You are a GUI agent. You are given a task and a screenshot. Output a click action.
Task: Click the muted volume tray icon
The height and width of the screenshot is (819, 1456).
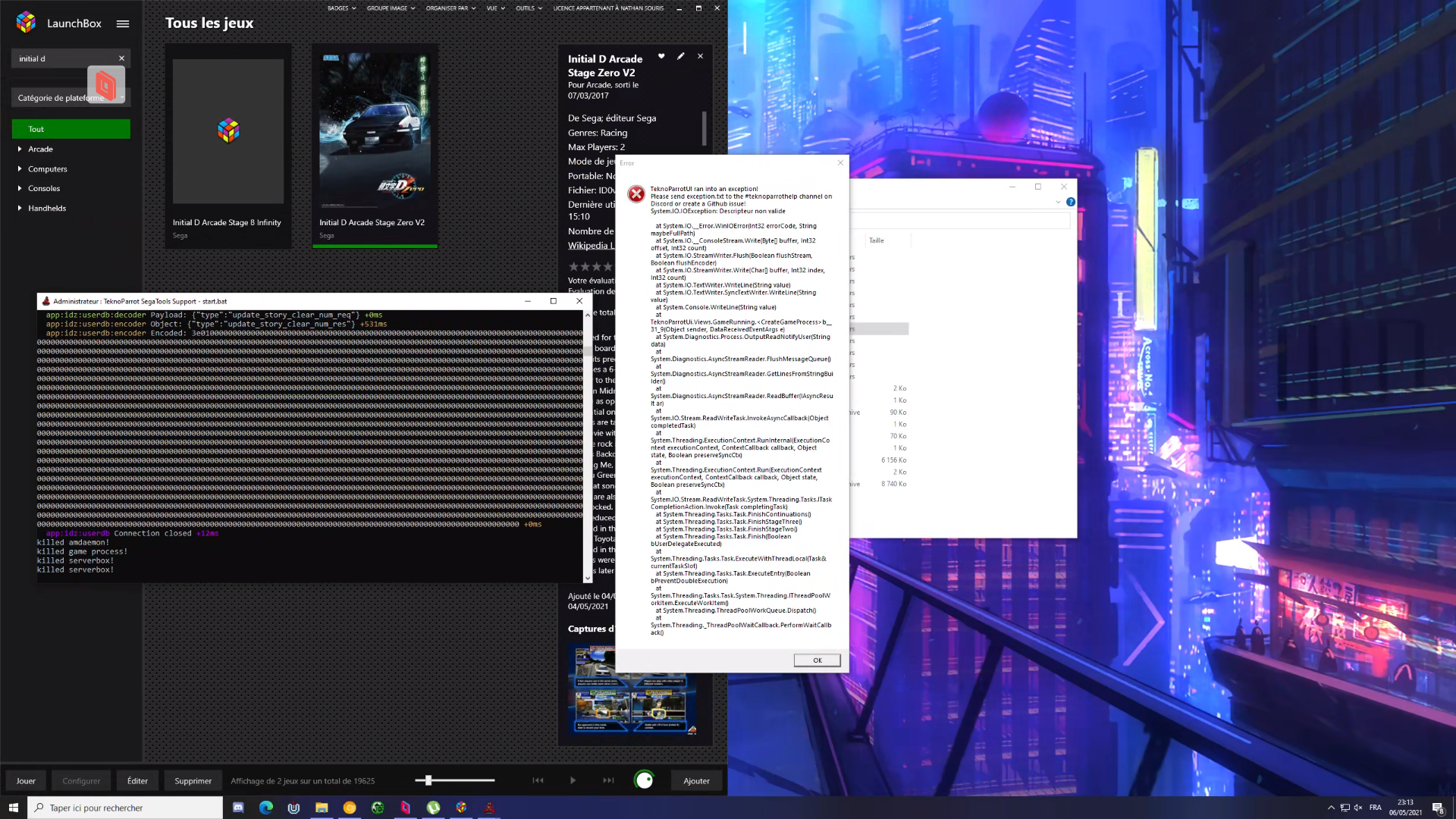[x=1358, y=808]
